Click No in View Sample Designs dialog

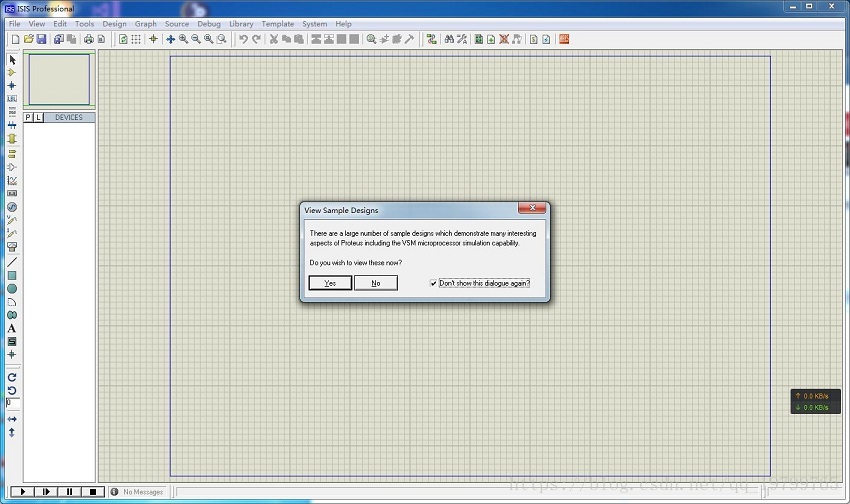(376, 283)
